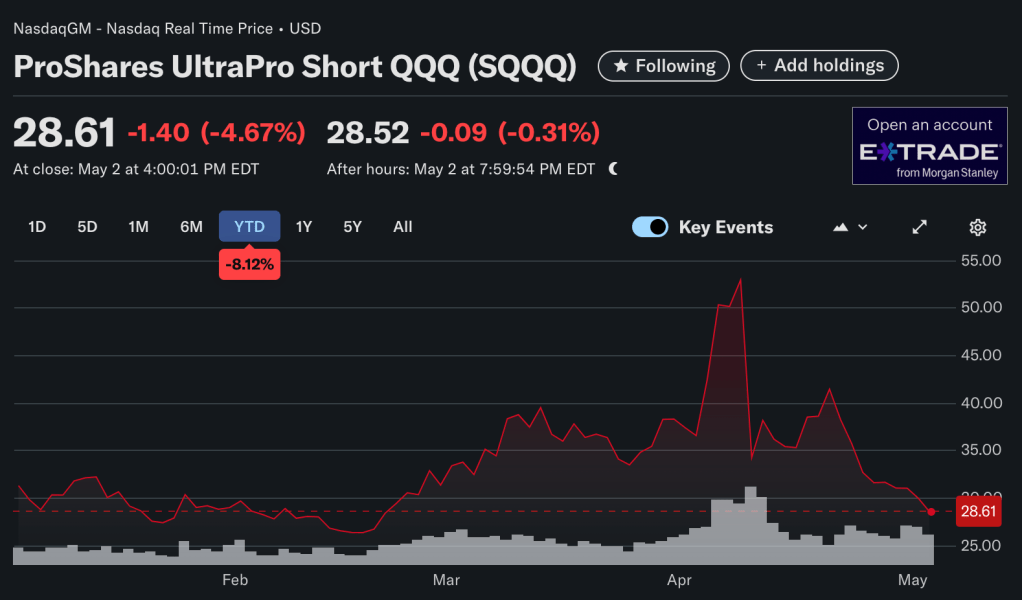Click the star icon in Following
This screenshot has height=600, width=1022.
621,66
